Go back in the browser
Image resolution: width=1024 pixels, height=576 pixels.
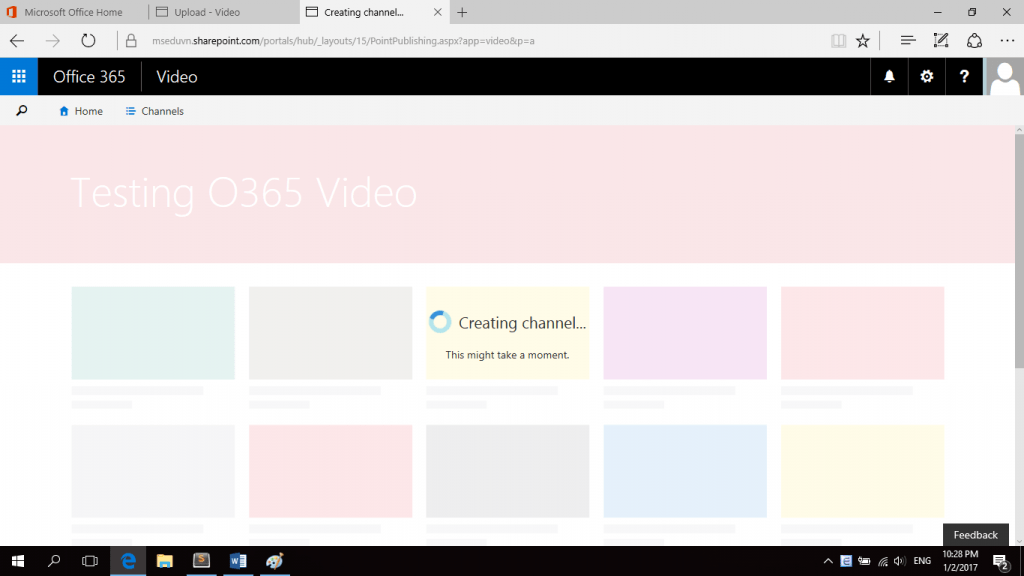tap(17, 40)
